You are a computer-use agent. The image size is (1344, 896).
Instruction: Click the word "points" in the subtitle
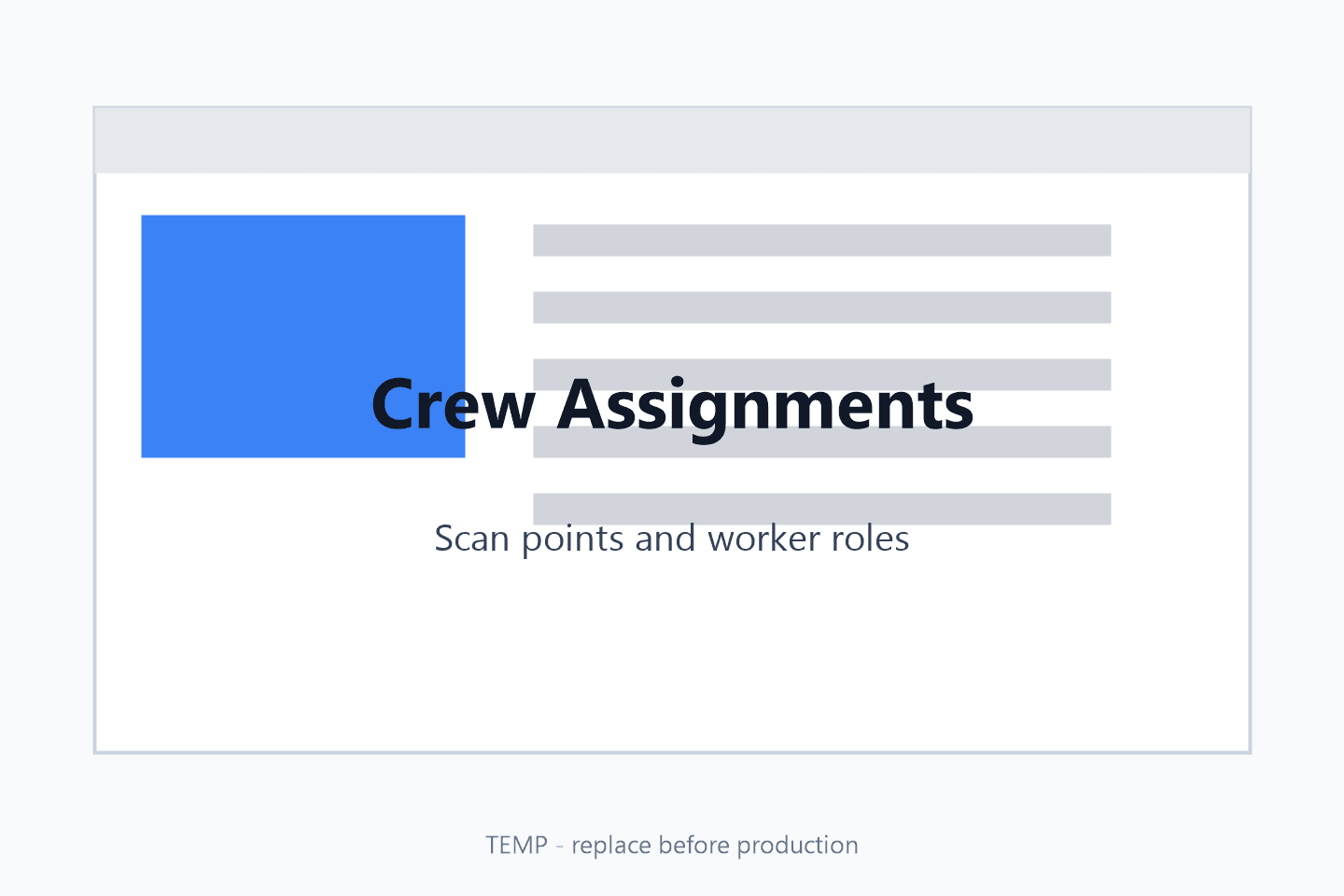tap(573, 540)
